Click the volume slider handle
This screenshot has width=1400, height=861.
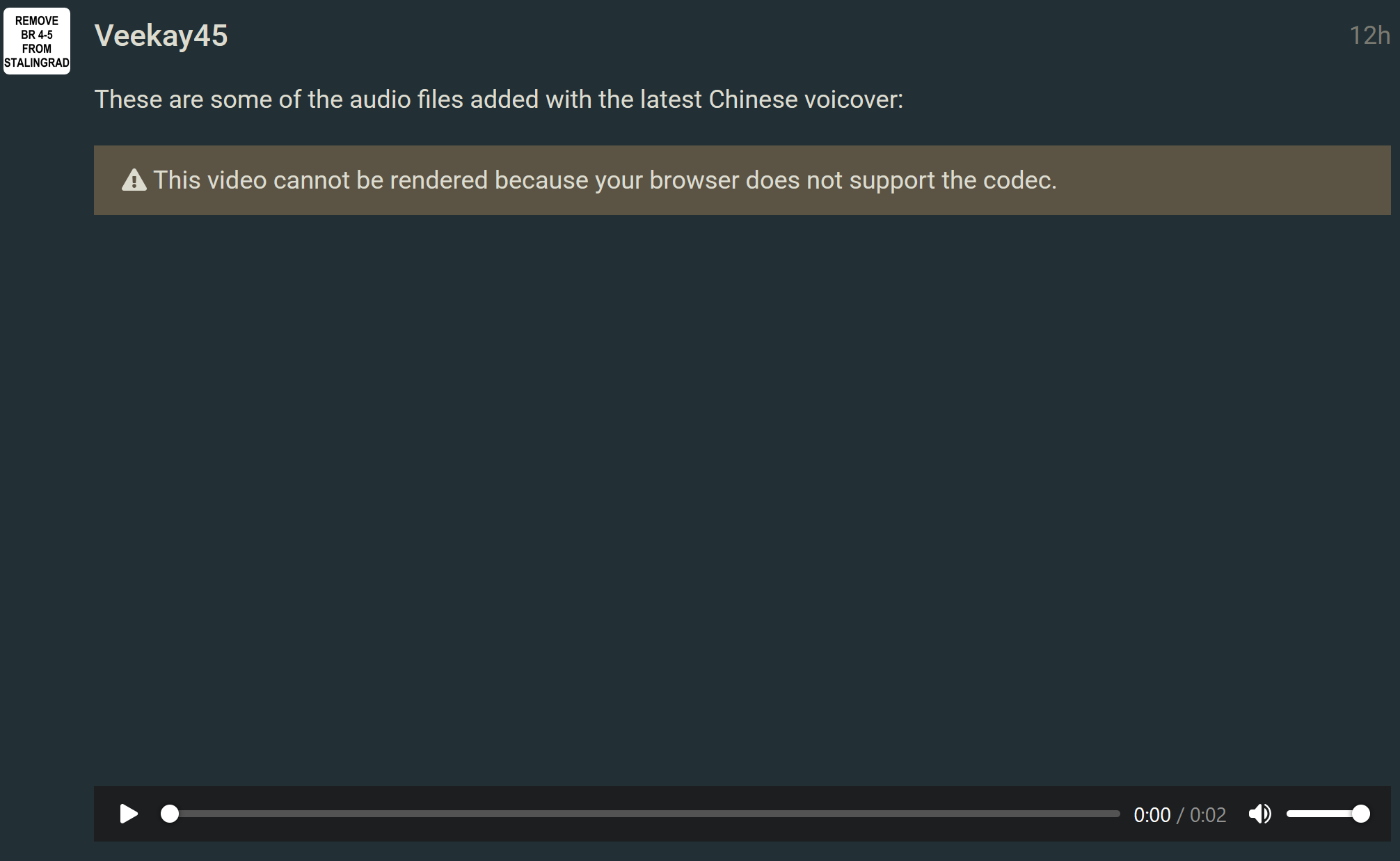coord(1361,814)
